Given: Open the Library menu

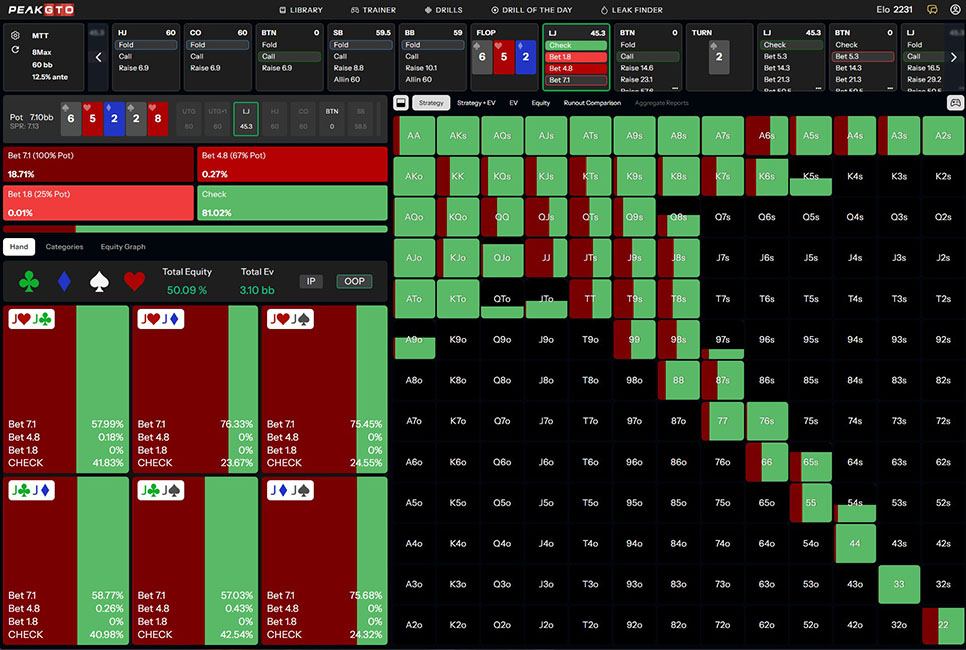Looking at the screenshot, I should (x=300, y=10).
